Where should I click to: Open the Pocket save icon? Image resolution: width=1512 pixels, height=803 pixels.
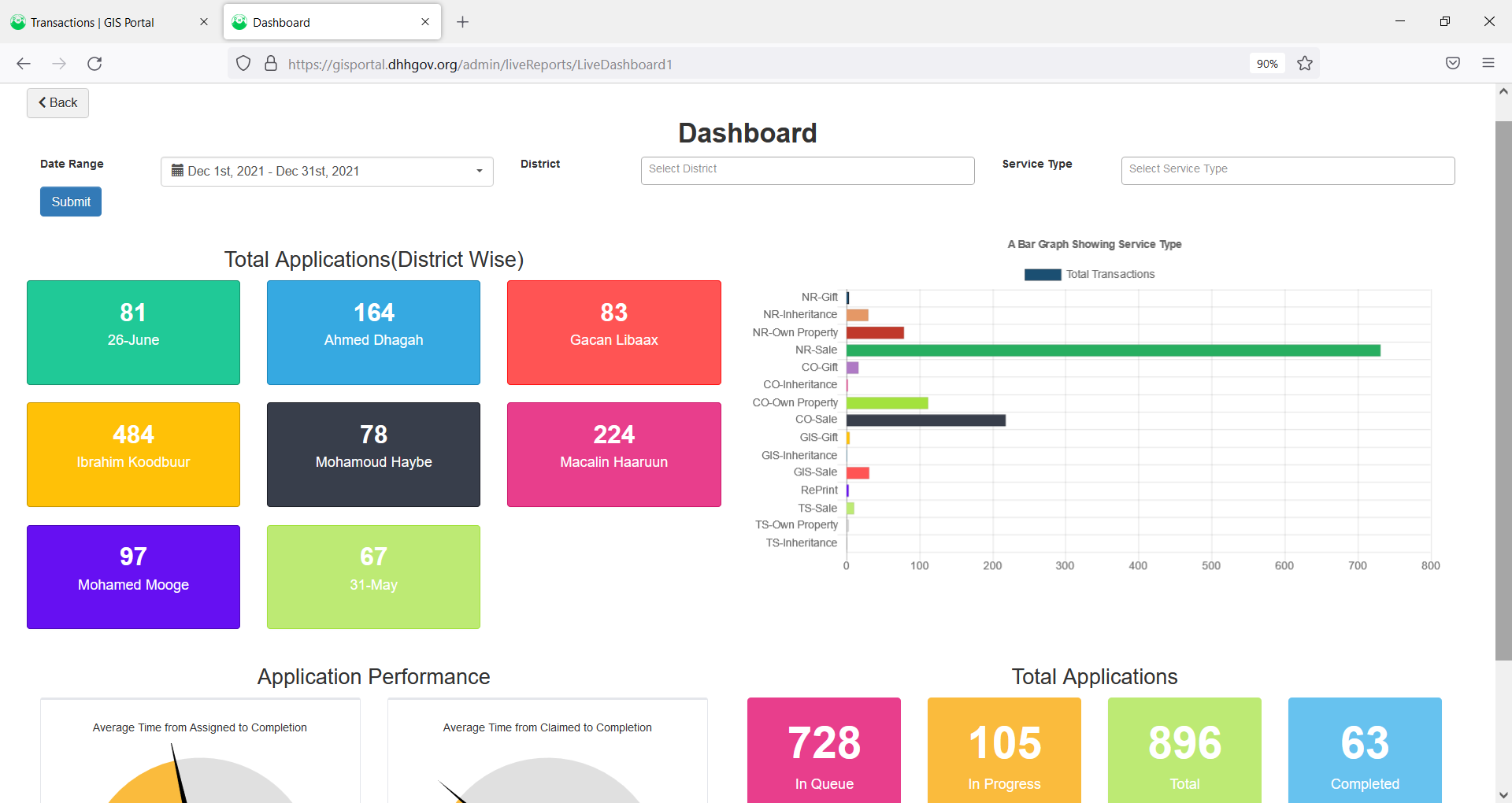pos(1453,64)
